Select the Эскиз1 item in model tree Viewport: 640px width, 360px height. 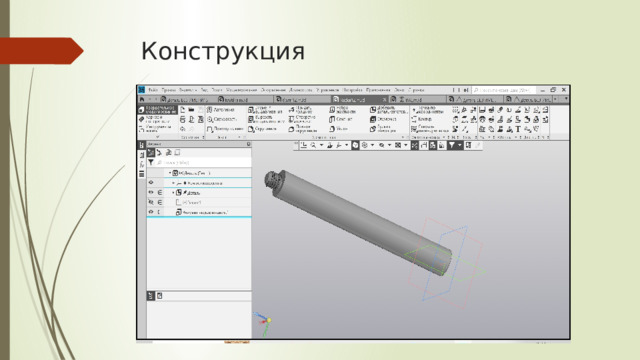tap(192, 202)
